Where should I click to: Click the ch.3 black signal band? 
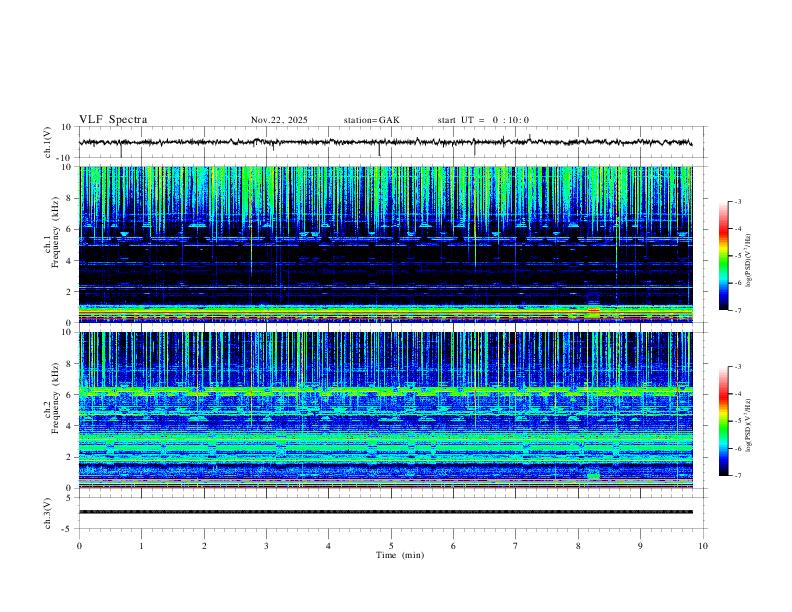point(386,512)
